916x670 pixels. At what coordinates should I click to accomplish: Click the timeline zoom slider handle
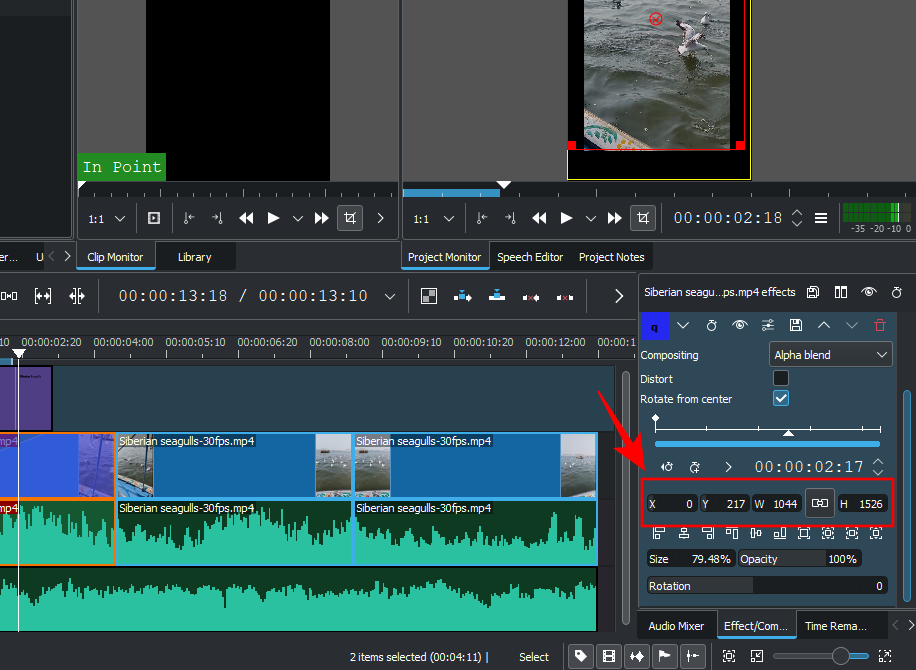[840, 656]
